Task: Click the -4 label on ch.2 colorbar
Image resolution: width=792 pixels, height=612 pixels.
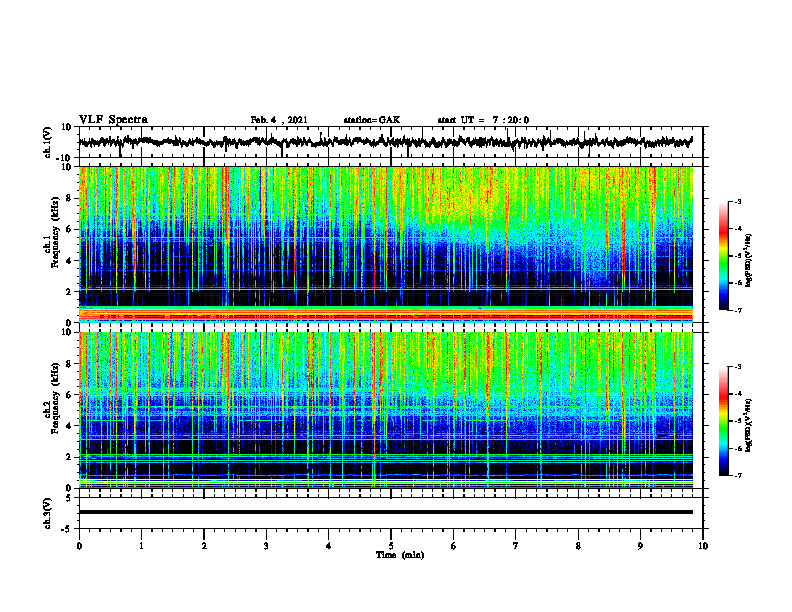Action: click(x=737, y=394)
